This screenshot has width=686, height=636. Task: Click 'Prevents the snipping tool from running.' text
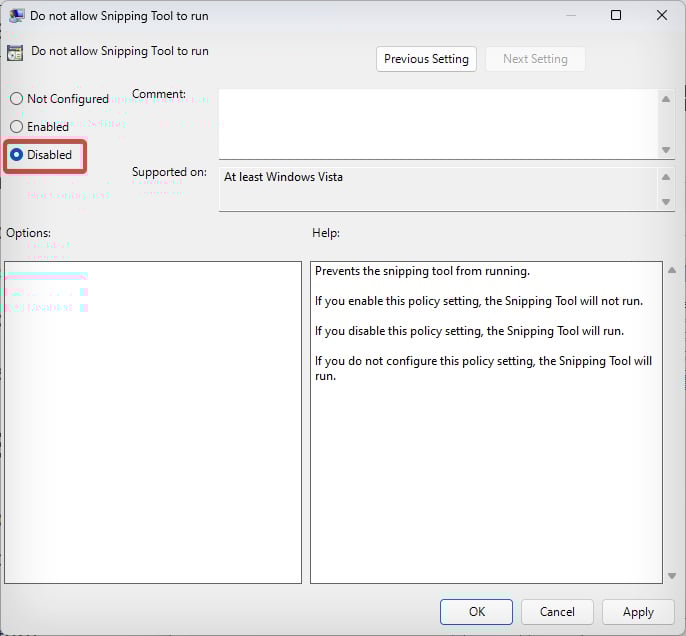tap(422, 271)
